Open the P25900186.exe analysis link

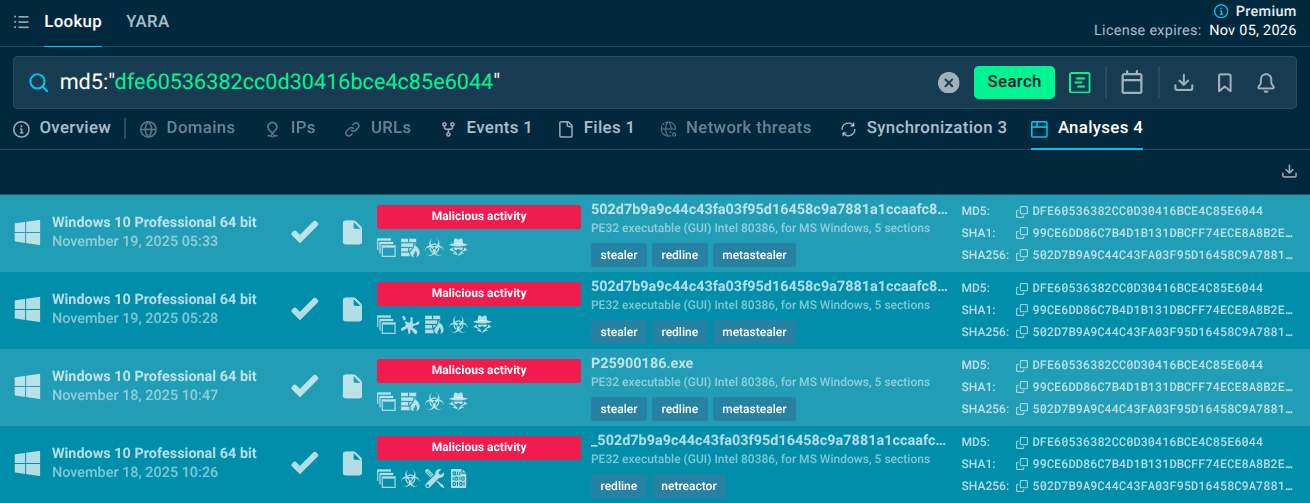point(642,363)
